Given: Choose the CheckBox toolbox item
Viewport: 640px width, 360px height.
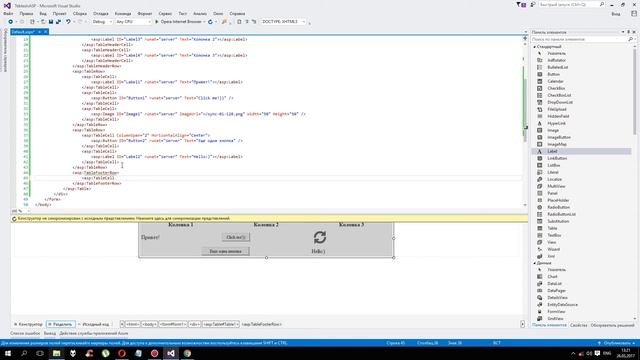Looking at the screenshot, I should tap(556, 88).
